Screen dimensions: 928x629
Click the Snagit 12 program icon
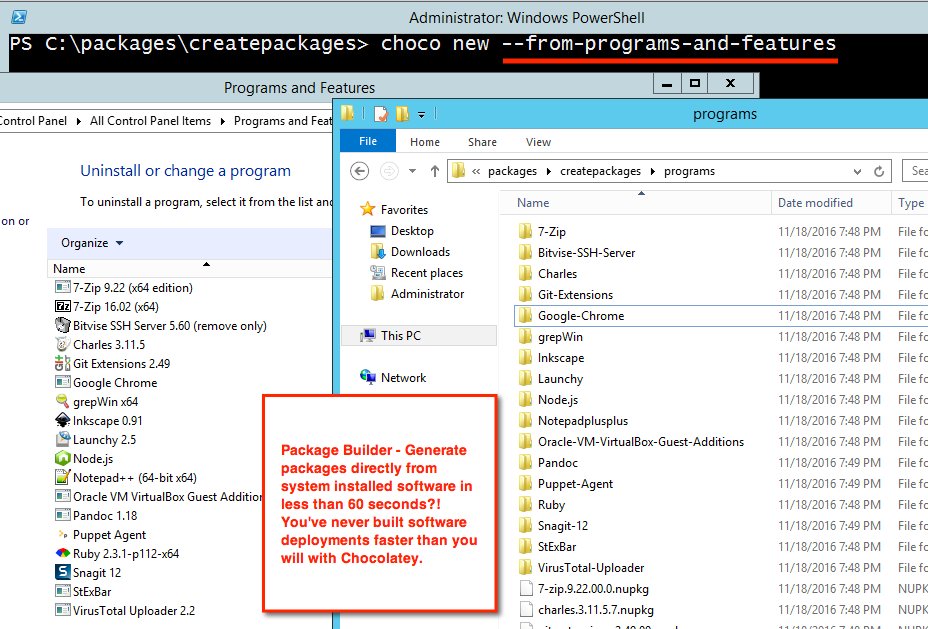(62, 572)
